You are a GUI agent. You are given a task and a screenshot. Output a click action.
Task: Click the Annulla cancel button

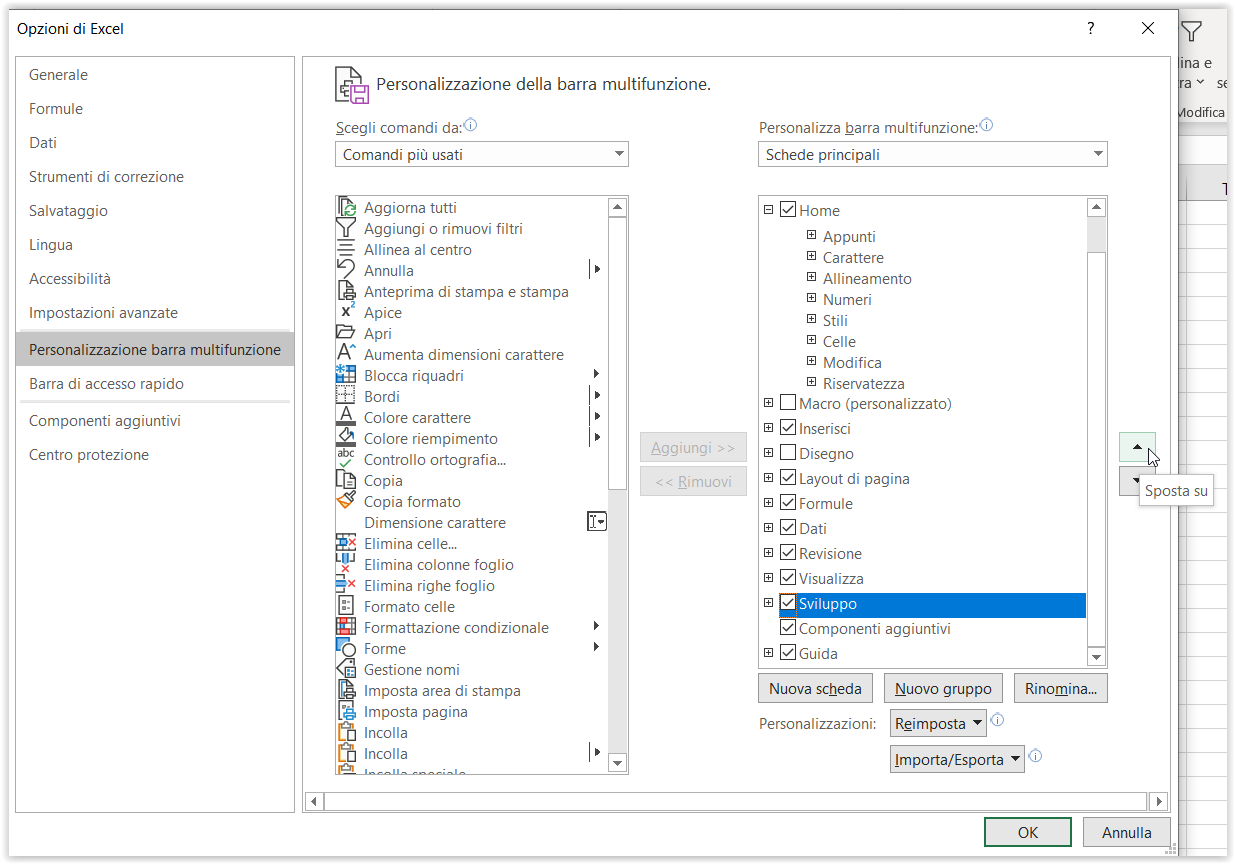point(1127,832)
